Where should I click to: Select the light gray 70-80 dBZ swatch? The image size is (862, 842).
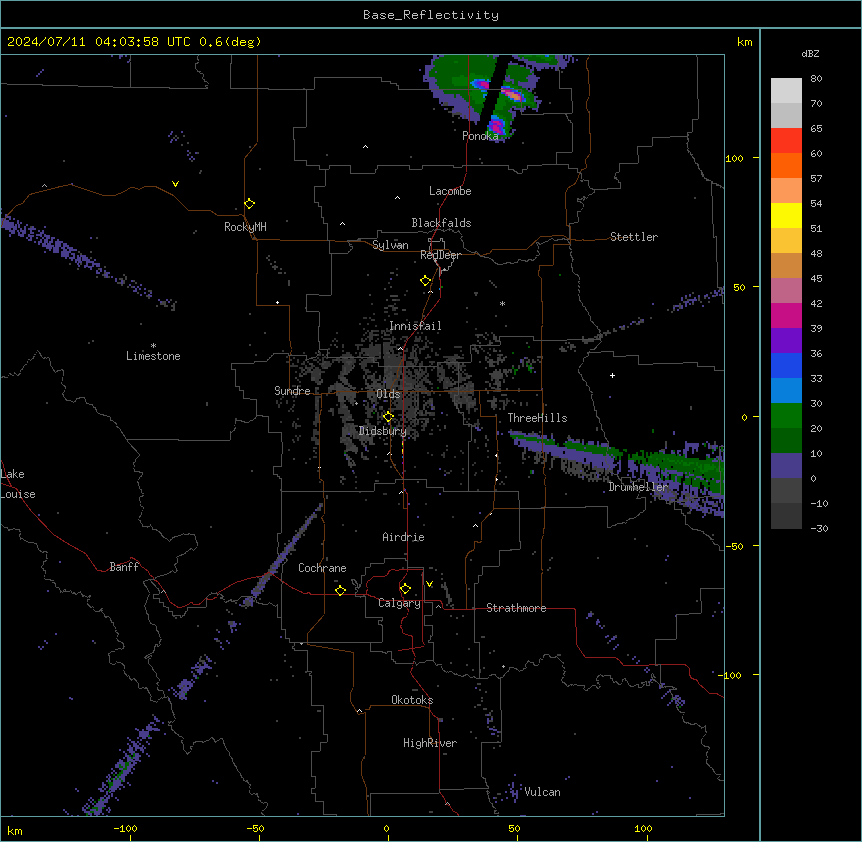(x=786, y=91)
